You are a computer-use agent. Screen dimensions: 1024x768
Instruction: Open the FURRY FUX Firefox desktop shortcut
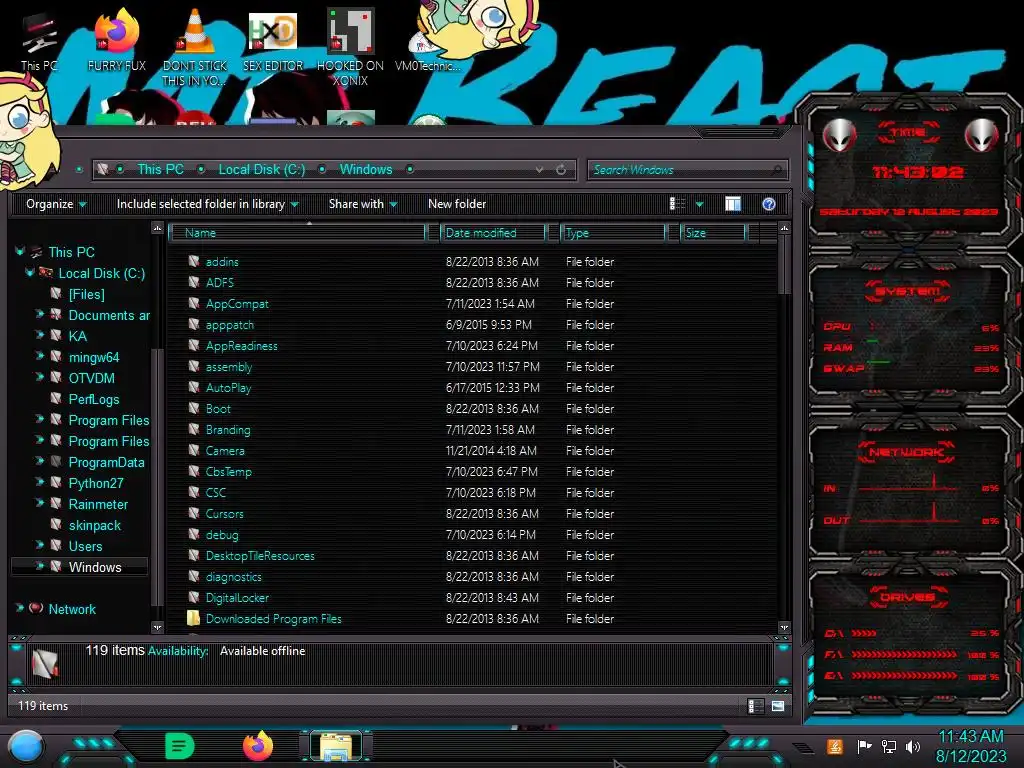[x=116, y=40]
